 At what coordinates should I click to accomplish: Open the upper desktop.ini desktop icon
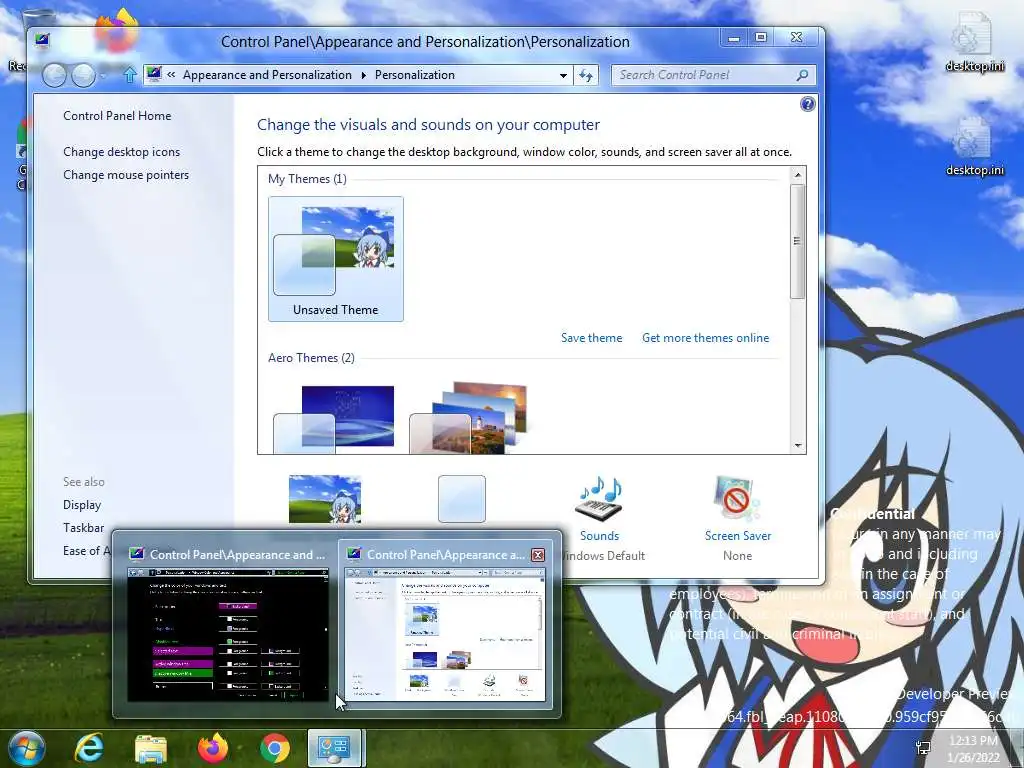tap(975, 43)
